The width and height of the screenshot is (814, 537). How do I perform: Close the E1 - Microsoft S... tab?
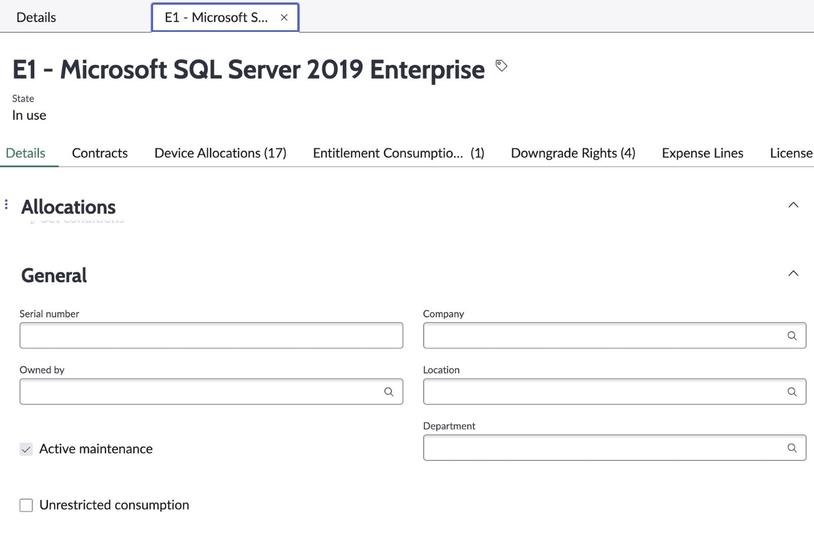click(284, 18)
